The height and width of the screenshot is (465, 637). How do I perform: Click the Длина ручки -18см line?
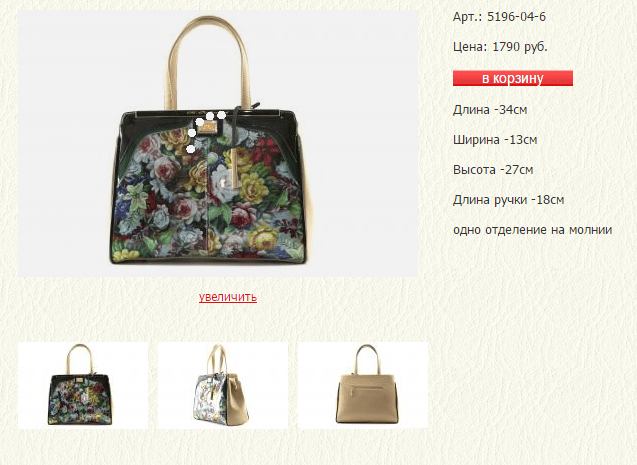click(x=508, y=200)
